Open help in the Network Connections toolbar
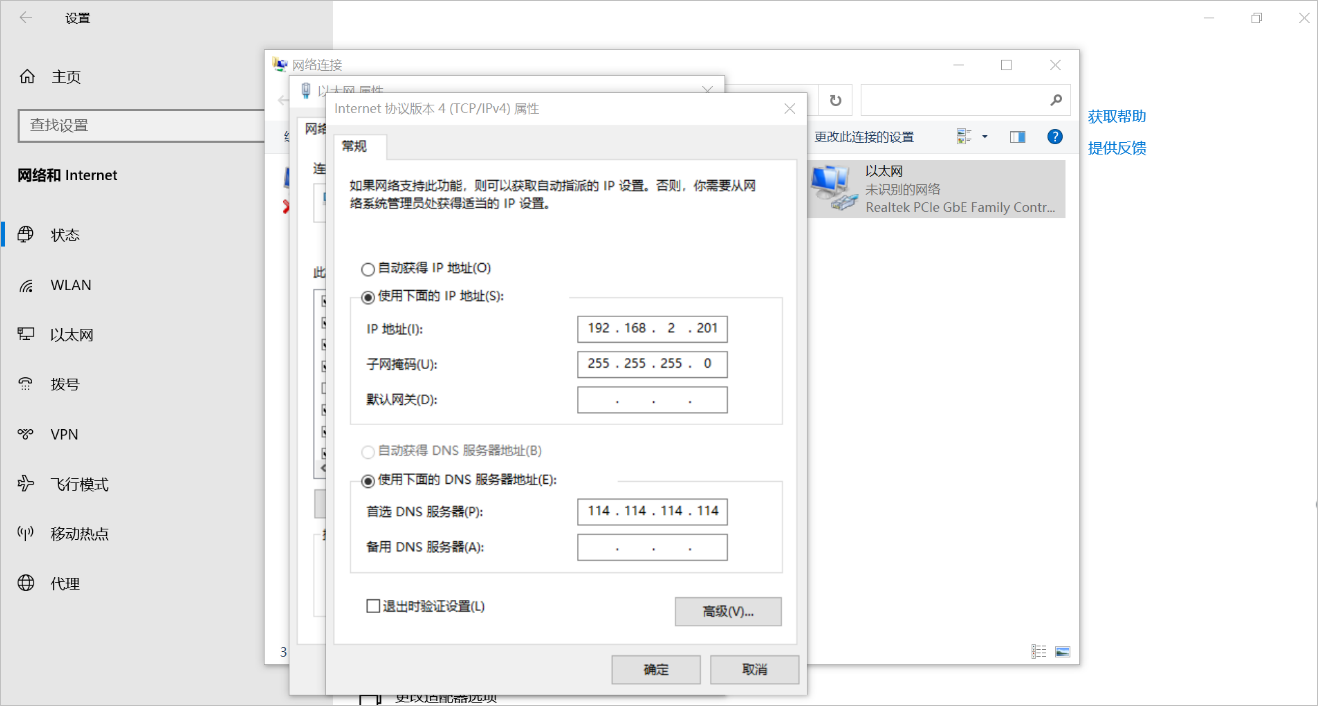The width and height of the screenshot is (1318, 706). coord(1055,136)
